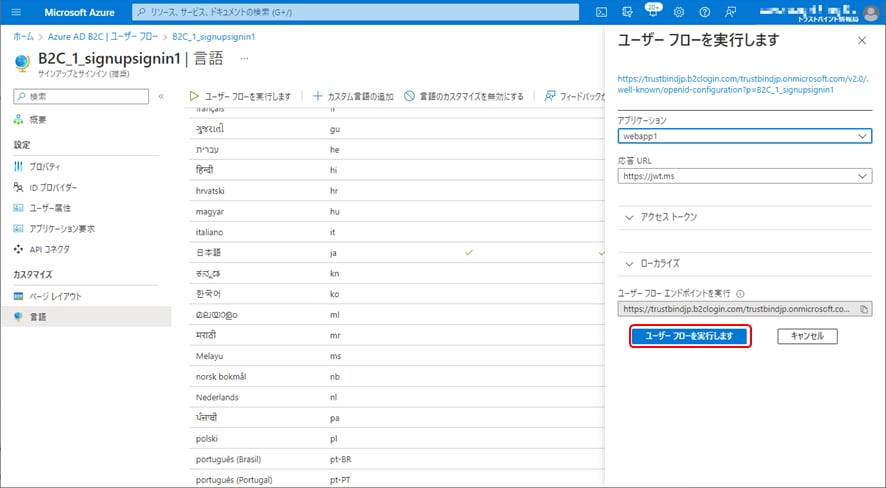This screenshot has width=886, height=488.
Task: Open the アプリケーション webapp1 dropdown
Action: (745, 136)
